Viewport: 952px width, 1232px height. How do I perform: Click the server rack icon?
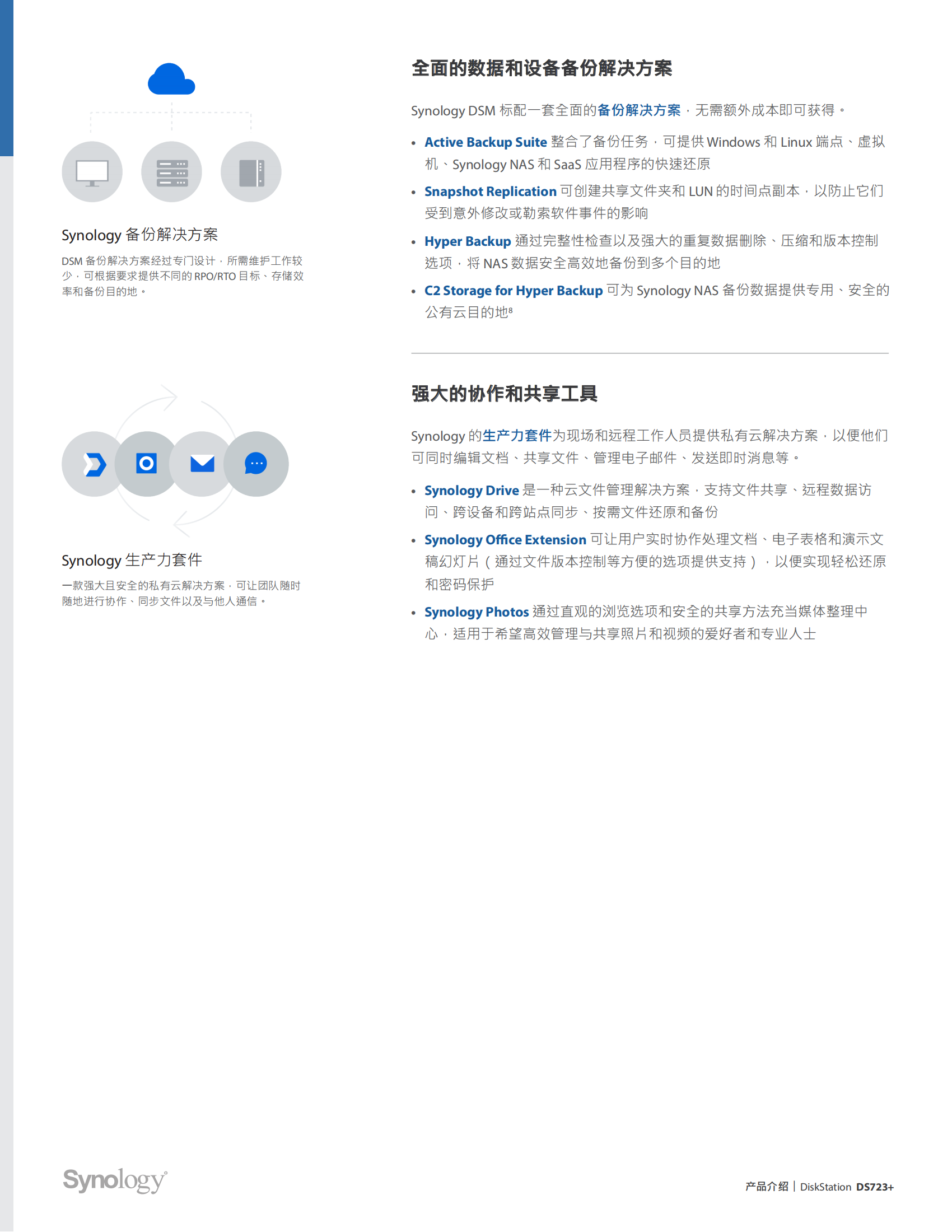coord(172,172)
